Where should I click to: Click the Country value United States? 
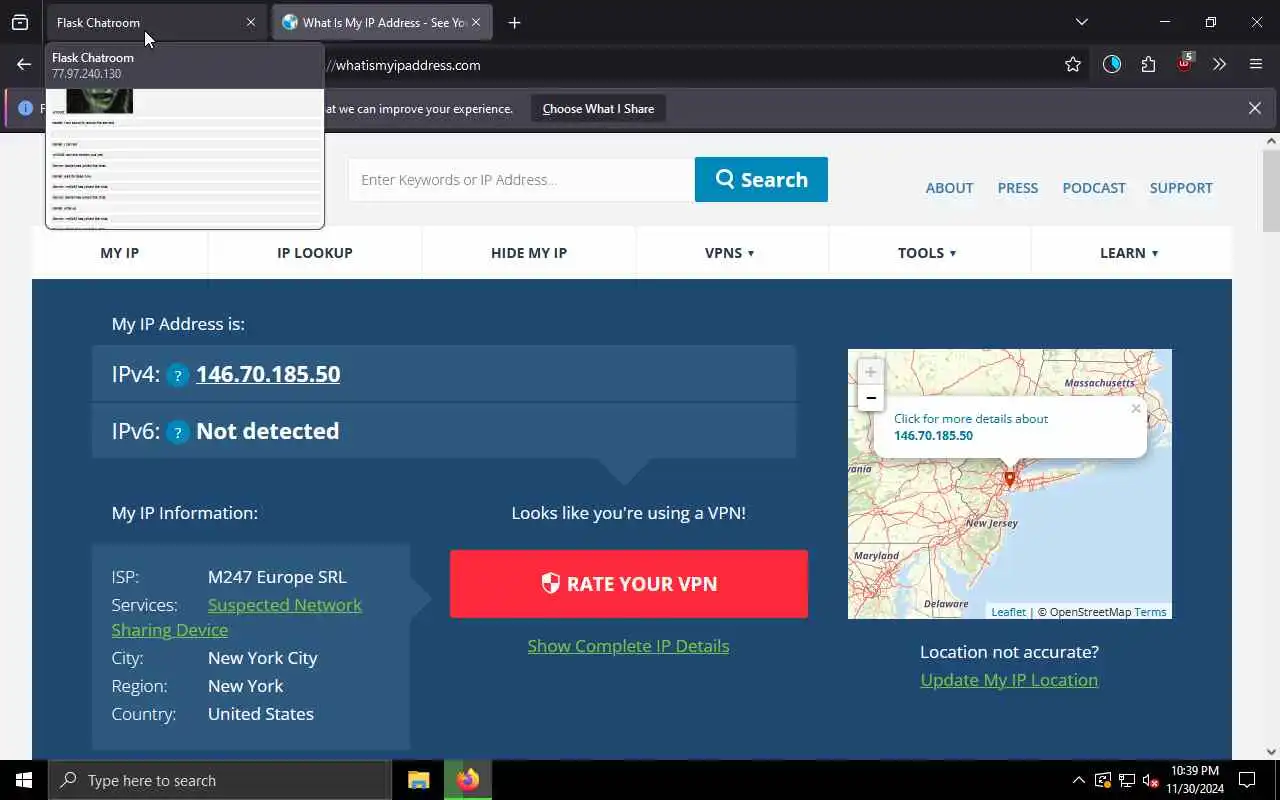(261, 714)
